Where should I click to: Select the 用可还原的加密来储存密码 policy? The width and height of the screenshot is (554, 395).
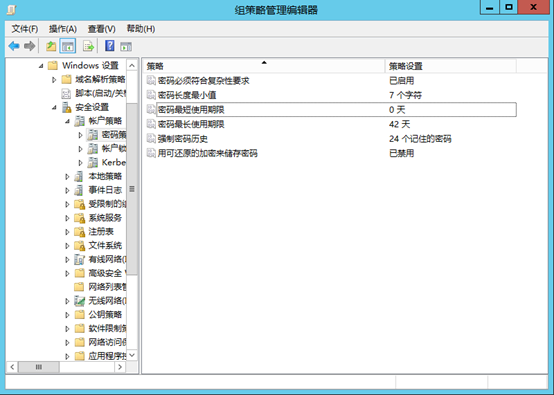coord(207,153)
